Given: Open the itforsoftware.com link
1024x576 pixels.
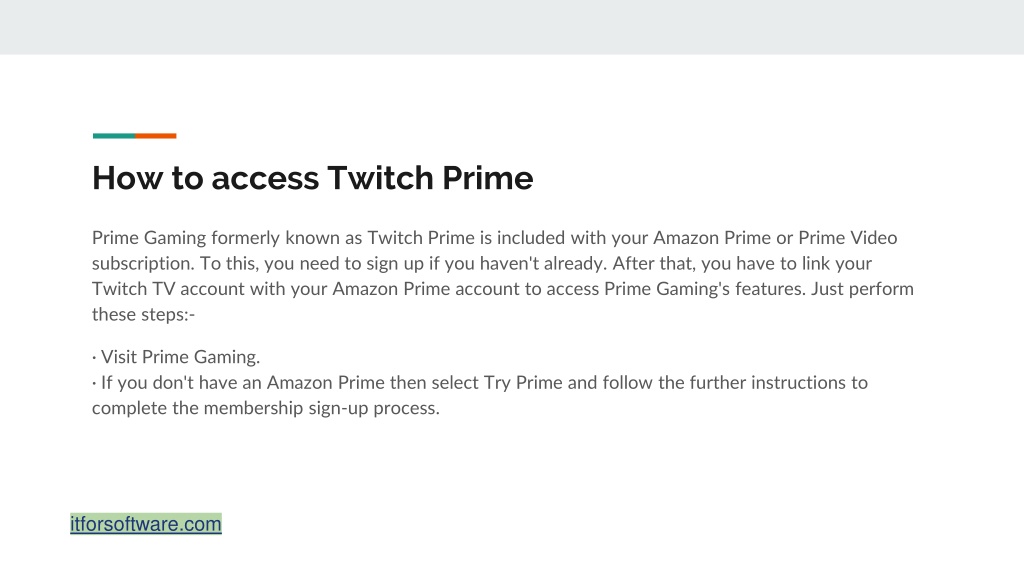Looking at the screenshot, I should click(x=146, y=524).
